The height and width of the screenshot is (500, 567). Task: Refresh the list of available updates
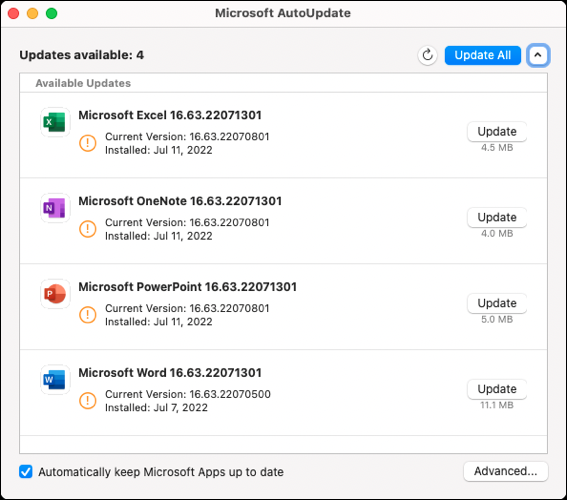[x=427, y=55]
